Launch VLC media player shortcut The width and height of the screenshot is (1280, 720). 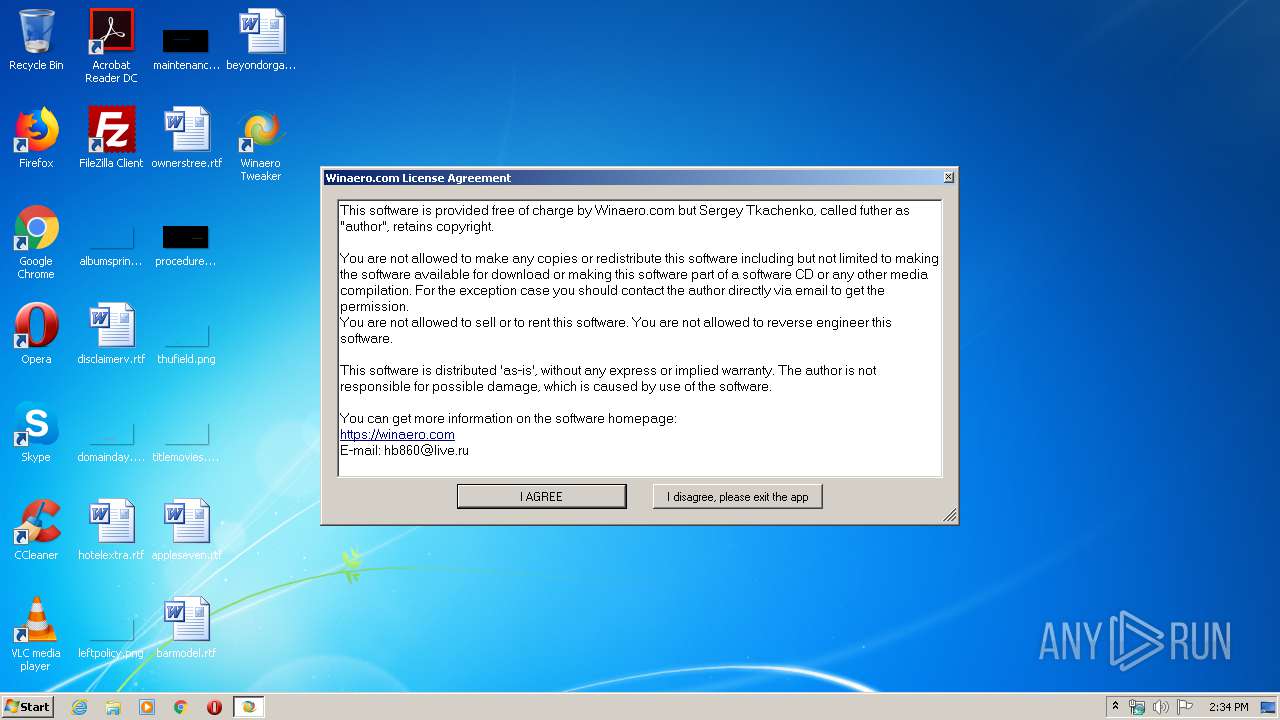[36, 635]
